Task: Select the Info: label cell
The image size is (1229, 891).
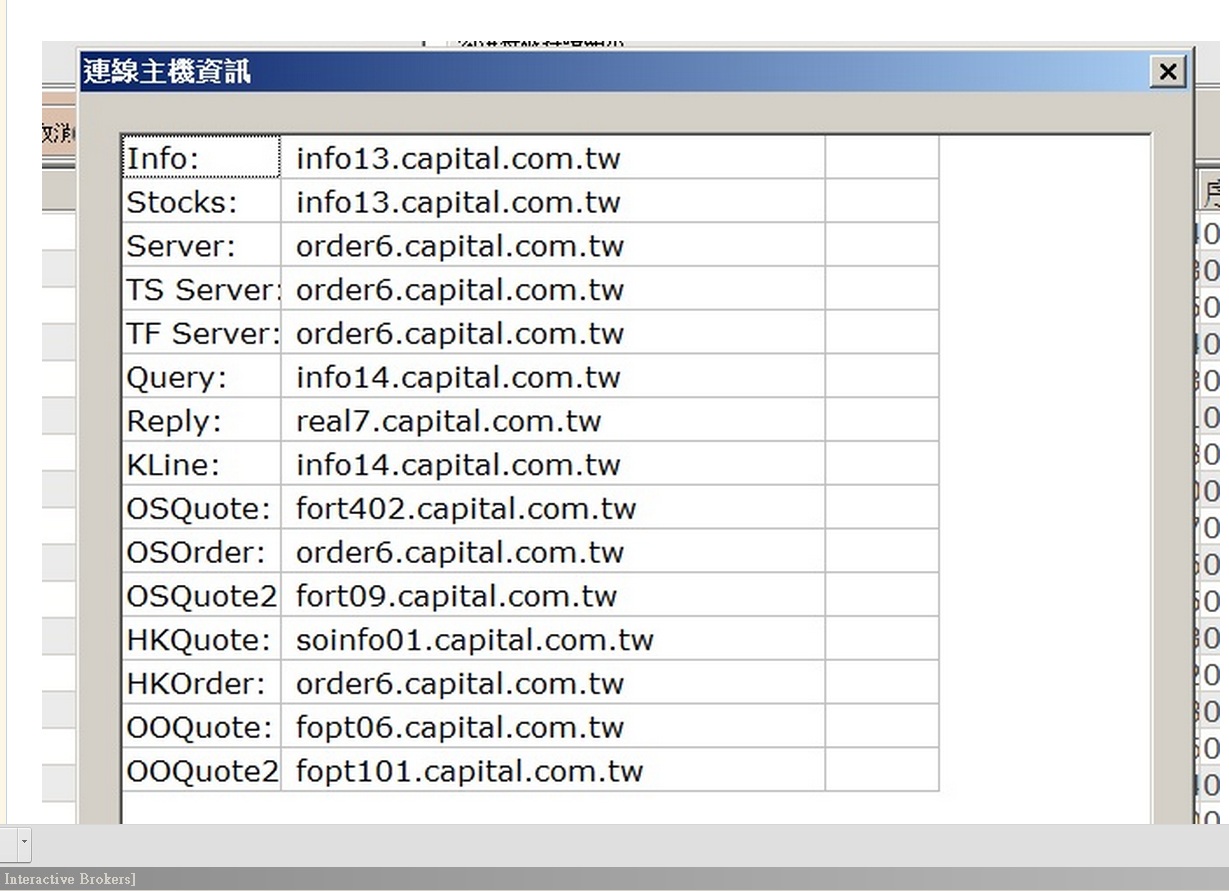Action: pos(202,158)
